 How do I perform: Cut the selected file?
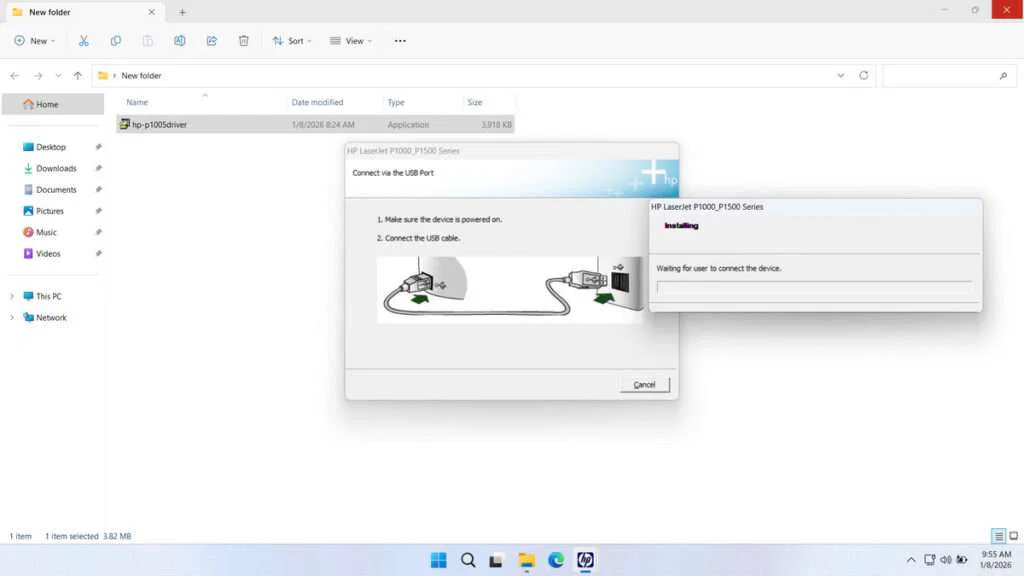coord(84,41)
